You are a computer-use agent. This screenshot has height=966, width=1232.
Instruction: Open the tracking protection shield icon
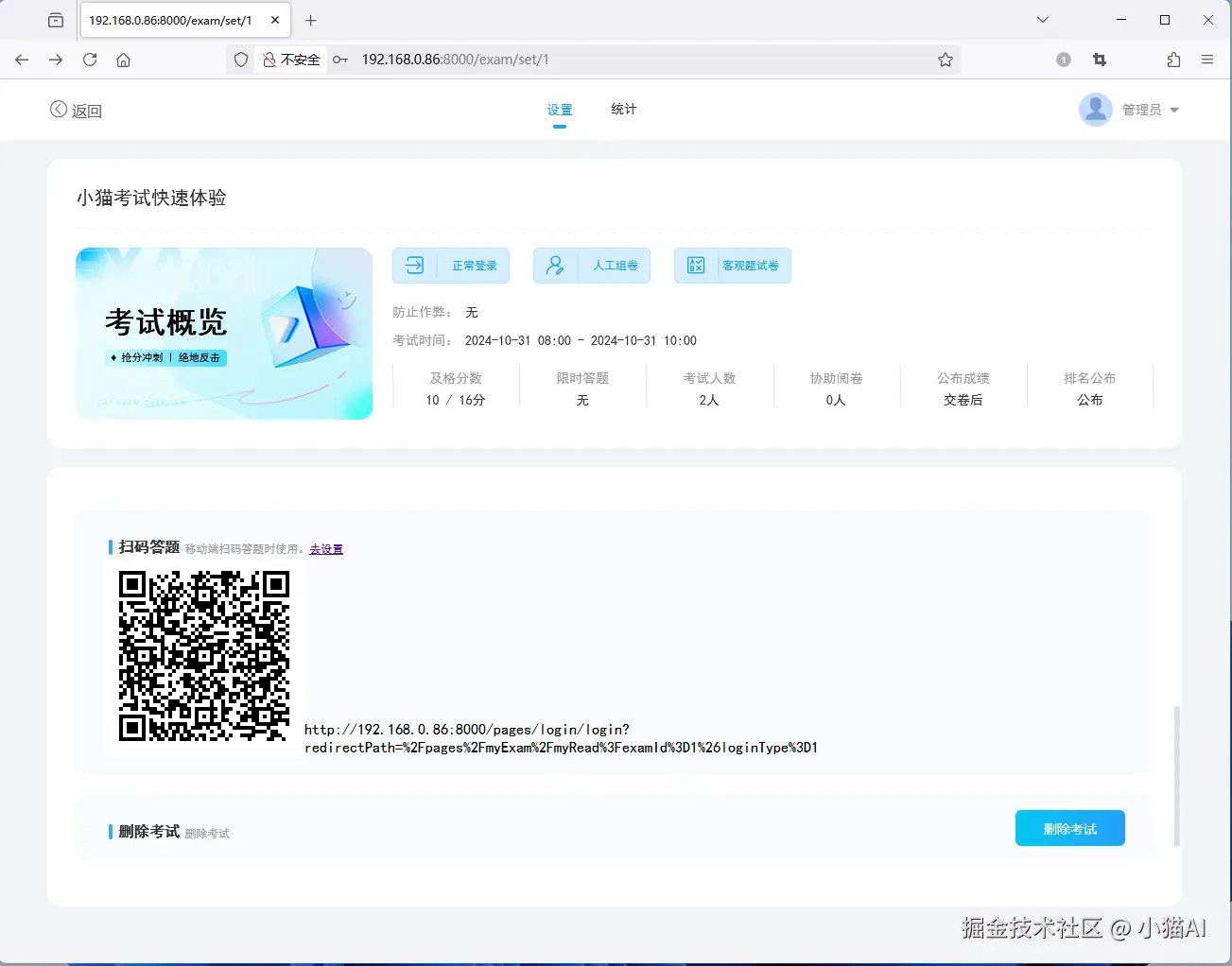click(240, 59)
